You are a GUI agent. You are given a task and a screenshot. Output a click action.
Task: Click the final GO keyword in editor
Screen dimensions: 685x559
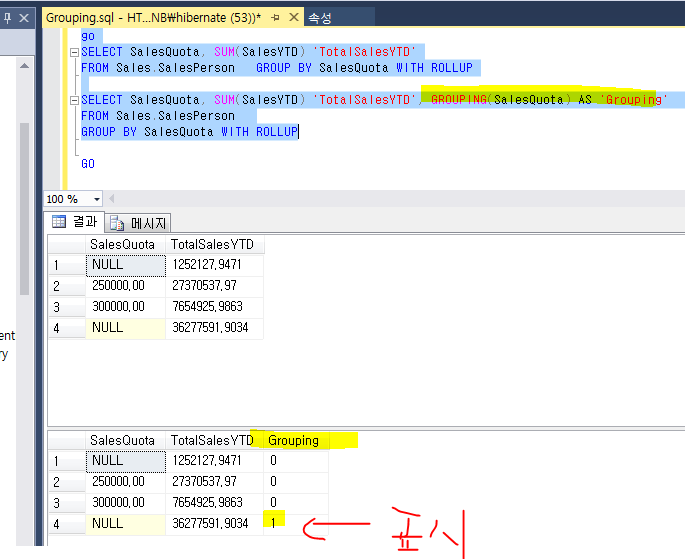[88, 164]
